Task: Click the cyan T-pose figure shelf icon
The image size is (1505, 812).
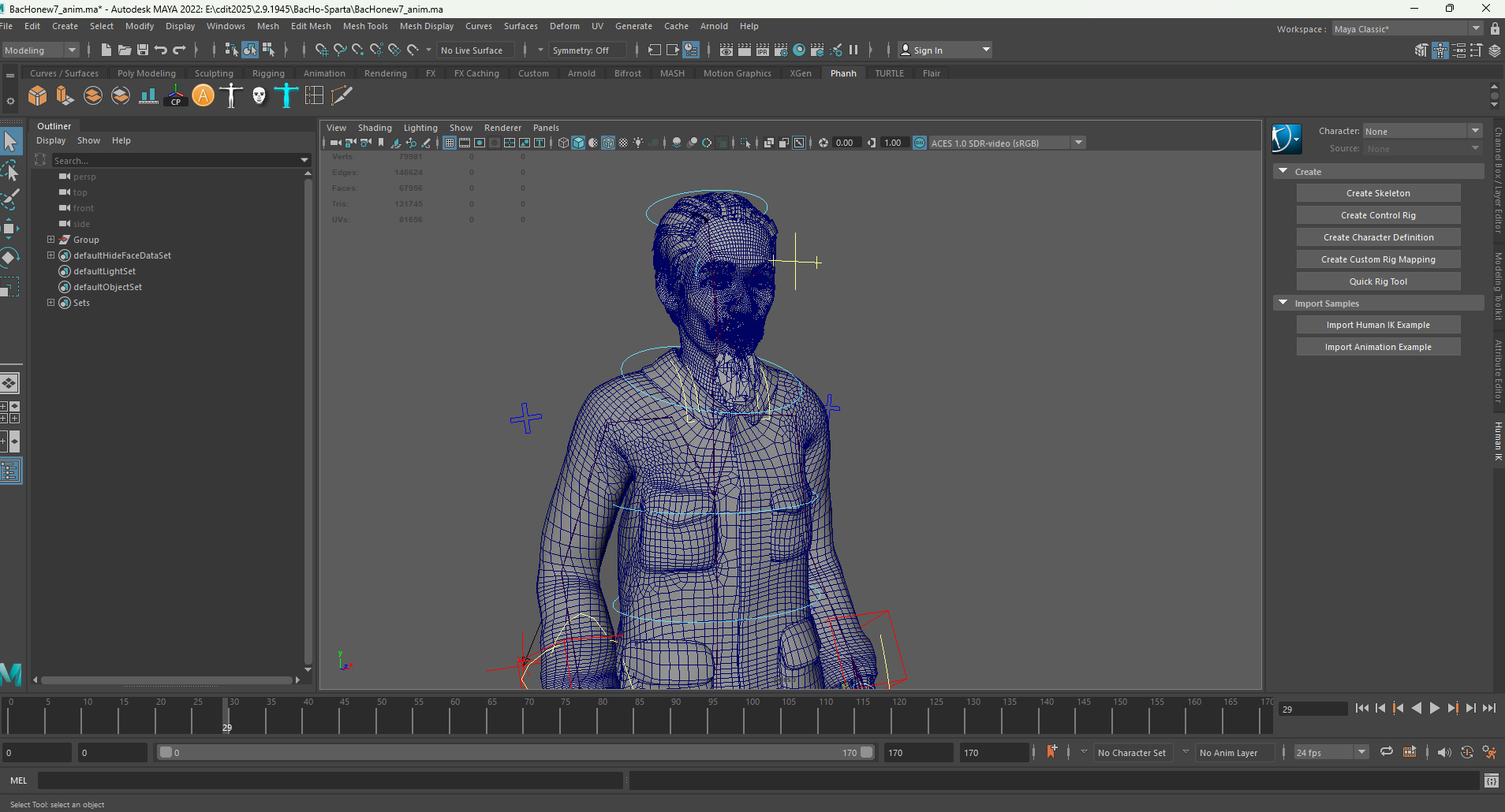Action: click(x=286, y=96)
